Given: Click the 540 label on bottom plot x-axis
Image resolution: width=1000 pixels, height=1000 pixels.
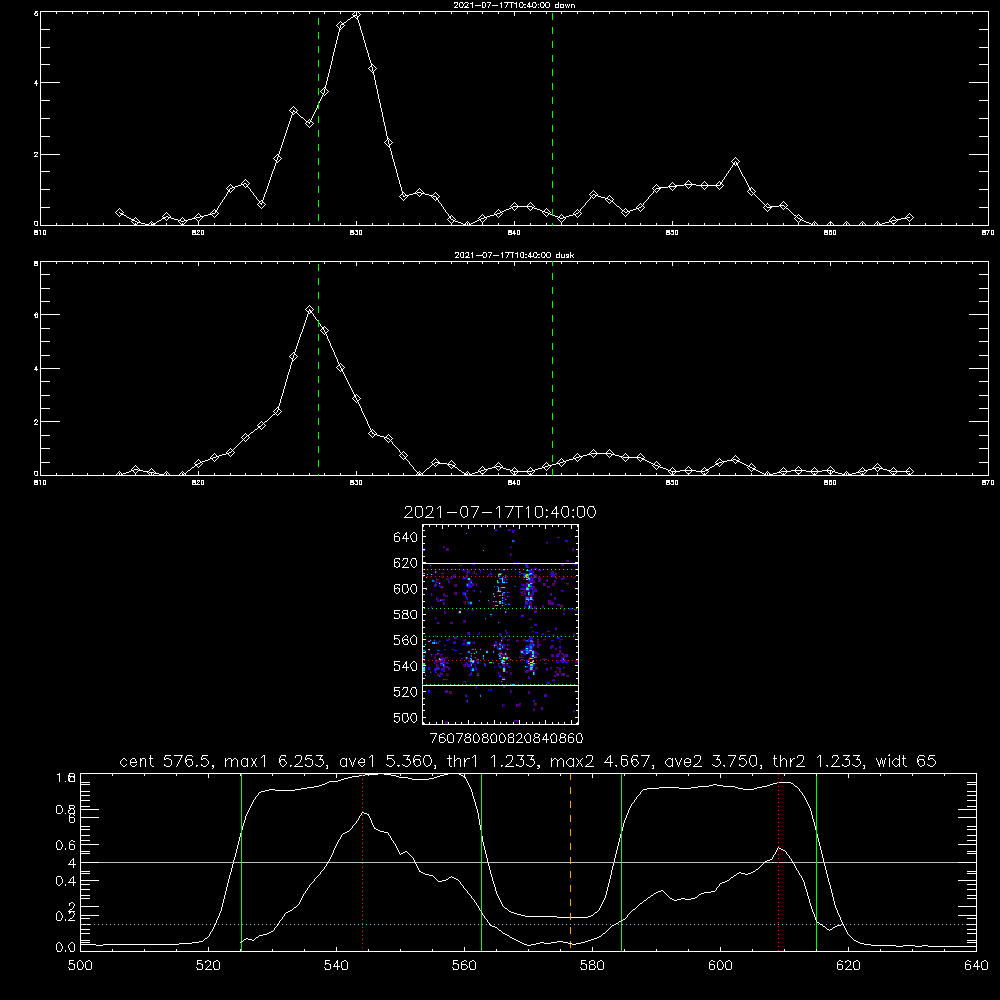Looking at the screenshot, I should click(x=336, y=966).
